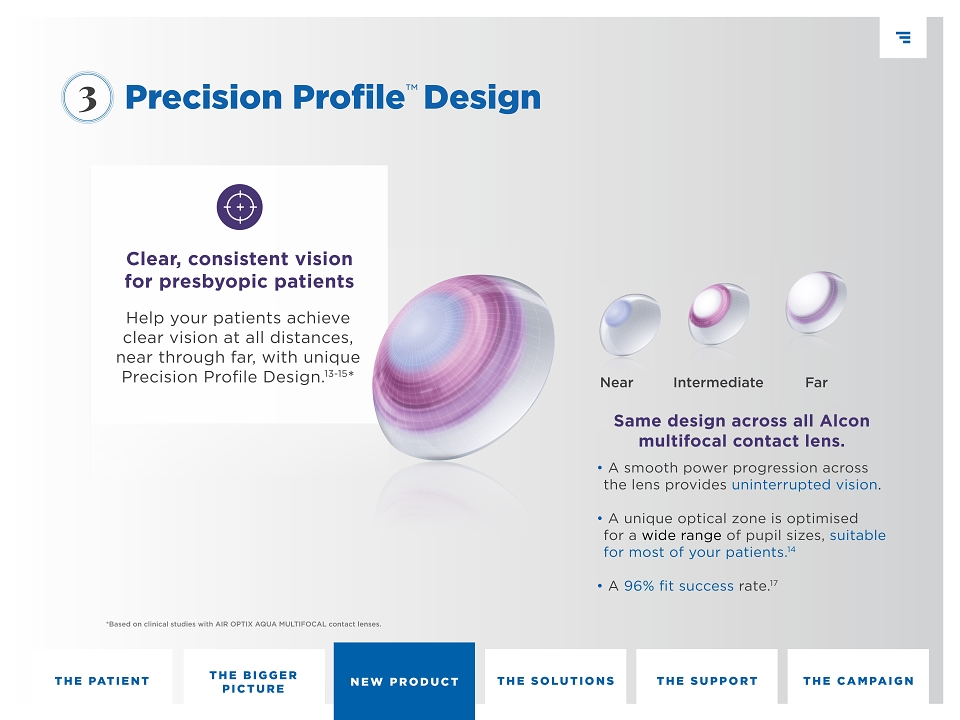Click the Far lens illustration
The height and width of the screenshot is (720, 960).
[816, 302]
